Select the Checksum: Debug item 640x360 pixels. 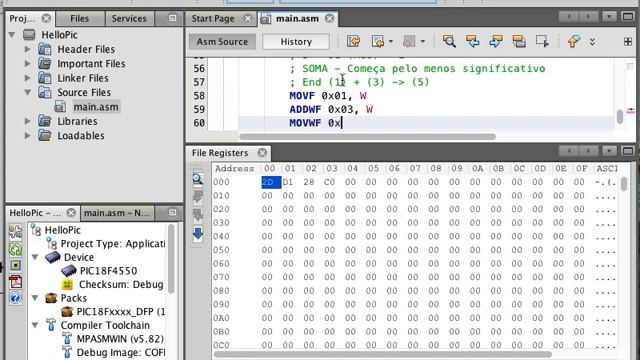pos(112,284)
